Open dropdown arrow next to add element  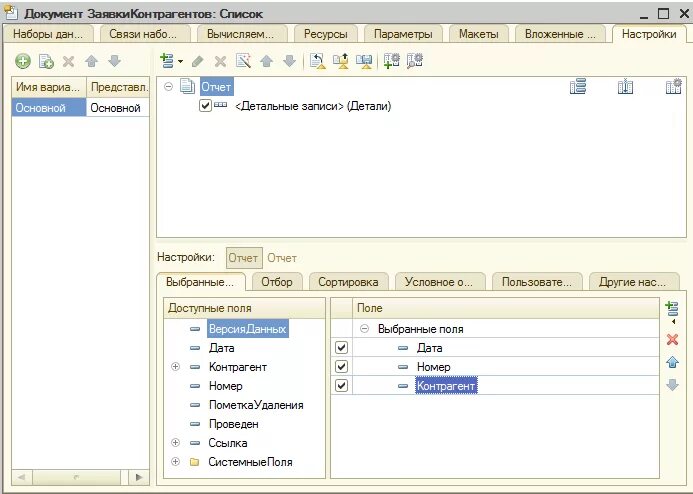(x=180, y=61)
